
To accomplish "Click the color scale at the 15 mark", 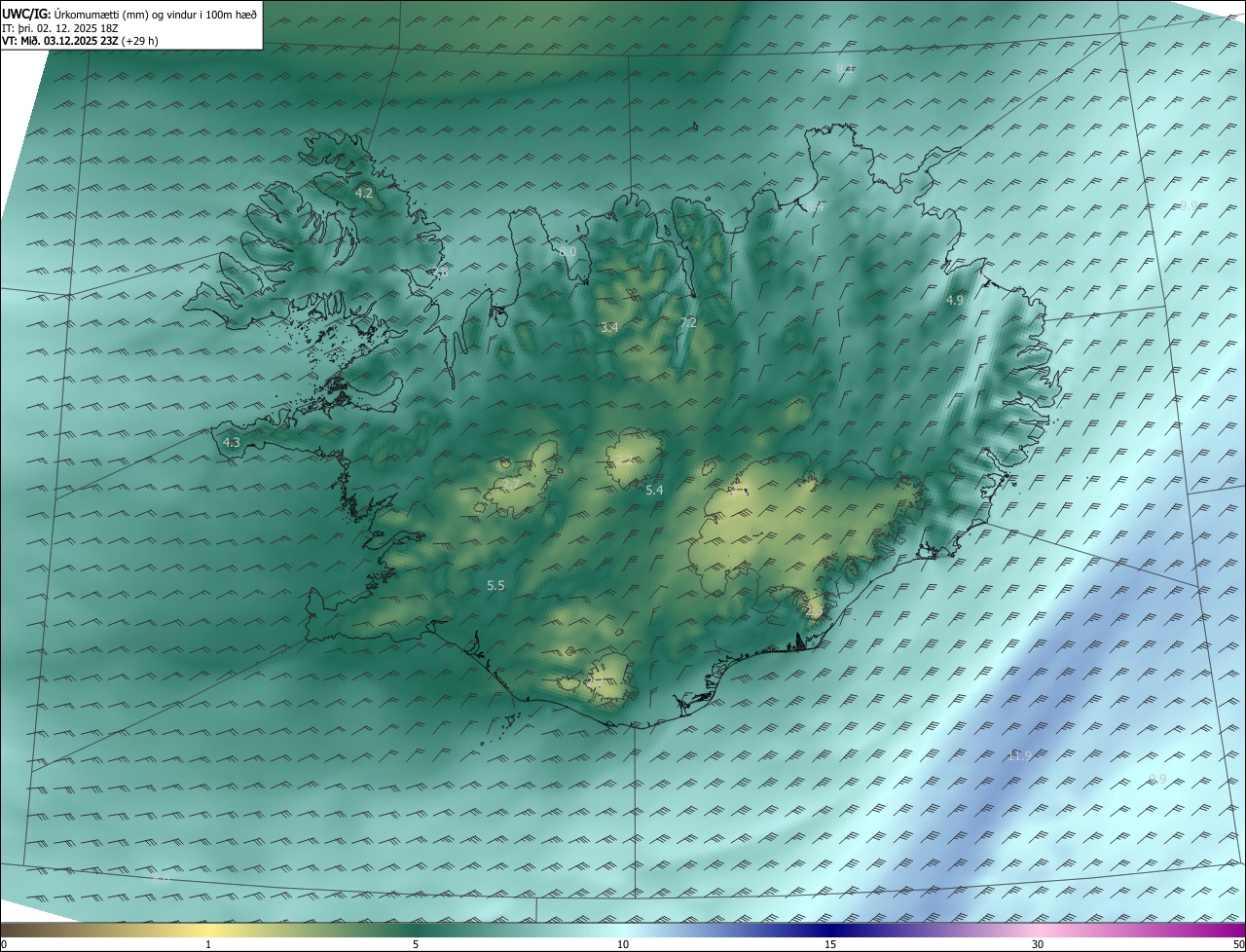I will [x=830, y=944].
